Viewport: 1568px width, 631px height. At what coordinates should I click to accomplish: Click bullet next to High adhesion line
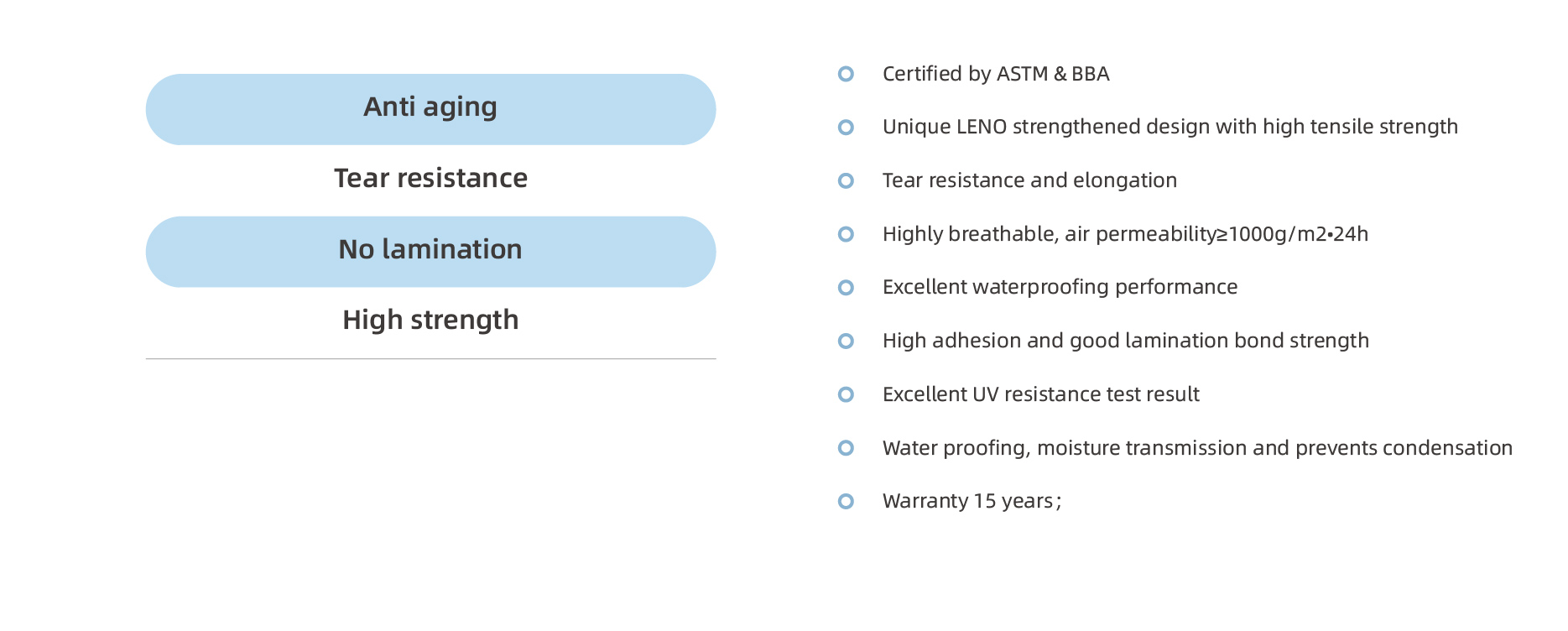pos(846,341)
